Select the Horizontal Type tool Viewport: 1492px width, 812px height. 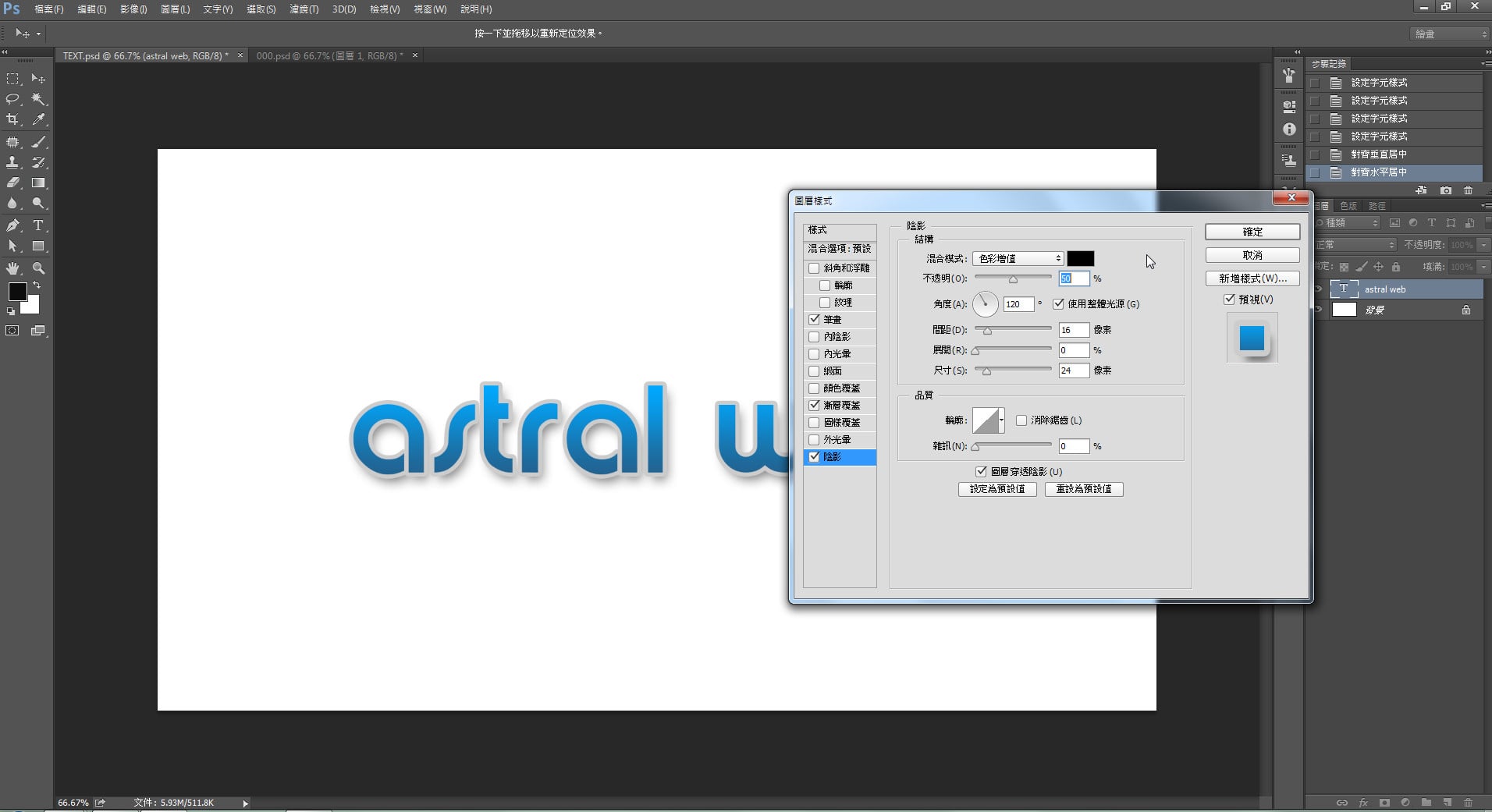(37, 225)
